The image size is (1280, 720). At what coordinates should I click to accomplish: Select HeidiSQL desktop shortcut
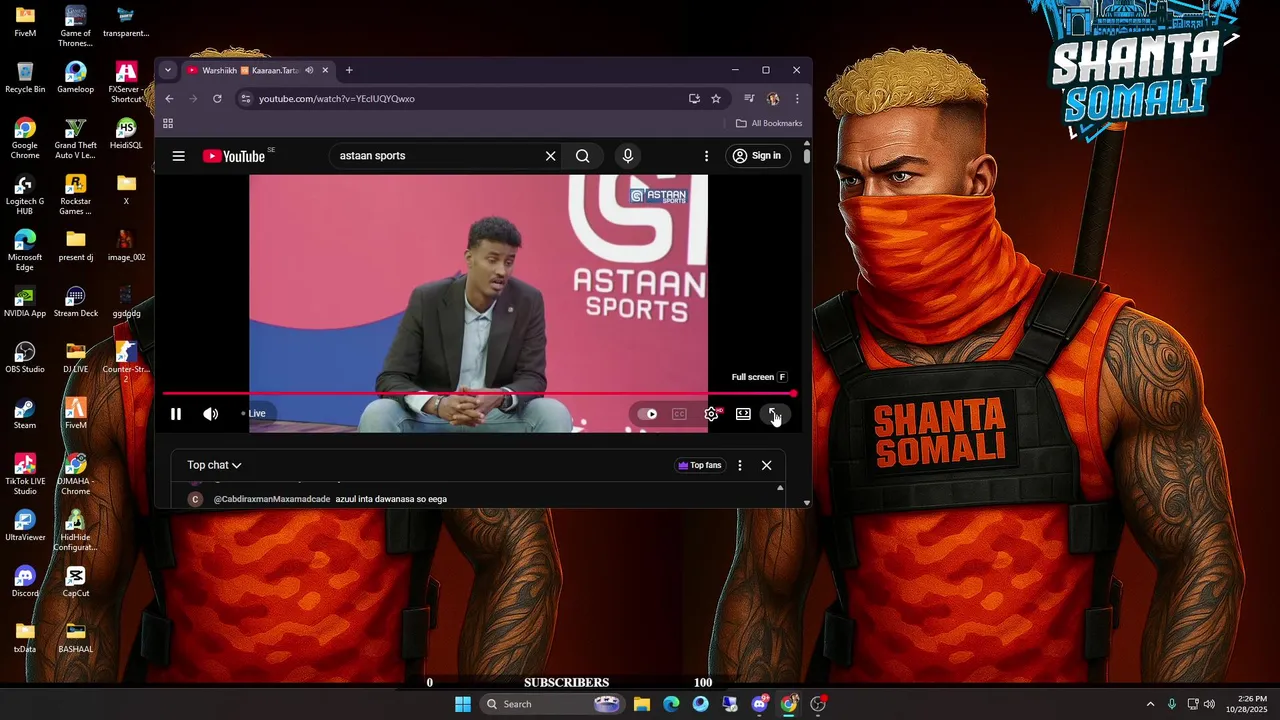click(126, 134)
